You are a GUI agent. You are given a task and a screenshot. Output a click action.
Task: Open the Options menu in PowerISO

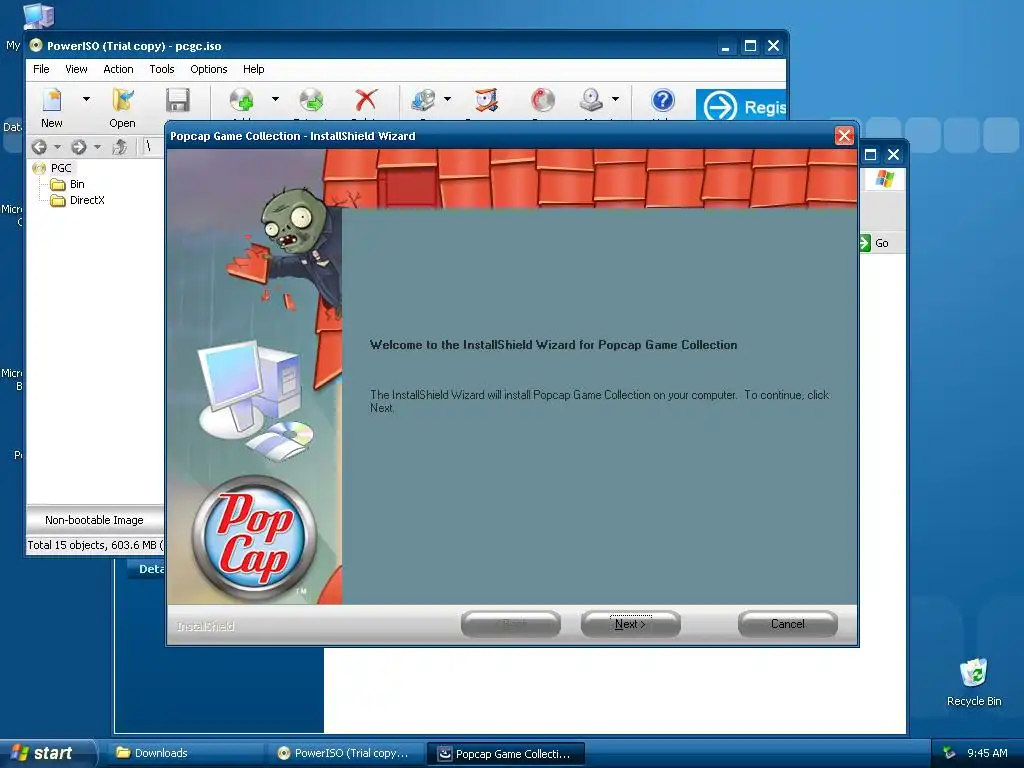click(209, 69)
